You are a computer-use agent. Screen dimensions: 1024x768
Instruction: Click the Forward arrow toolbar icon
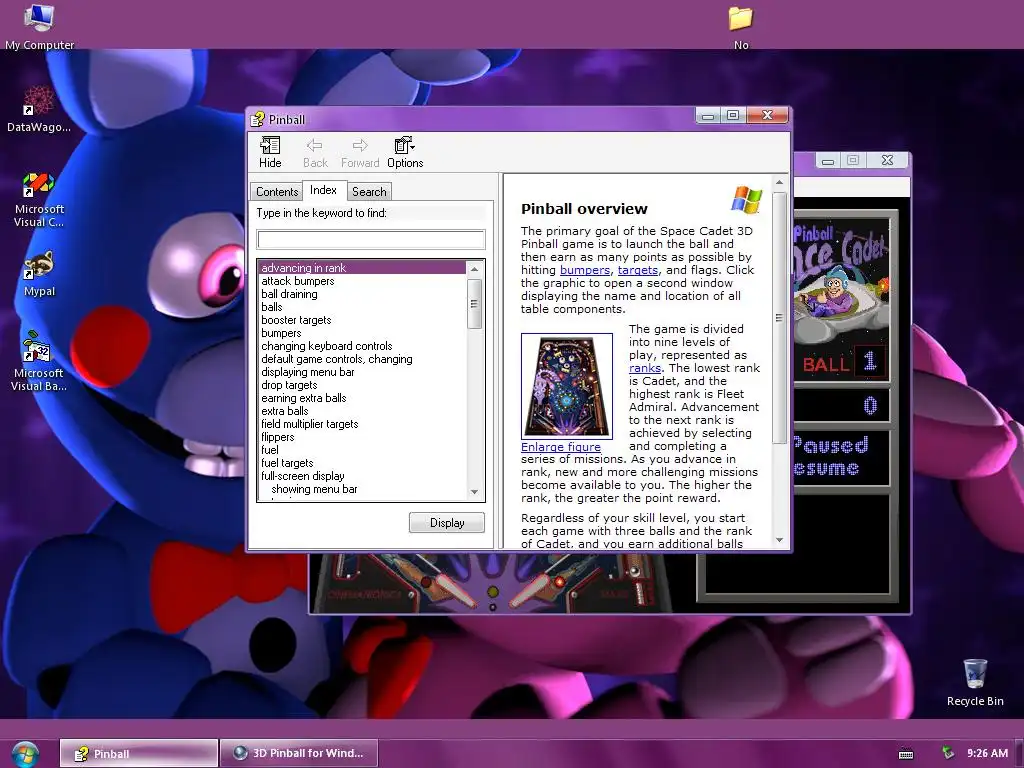coord(360,152)
